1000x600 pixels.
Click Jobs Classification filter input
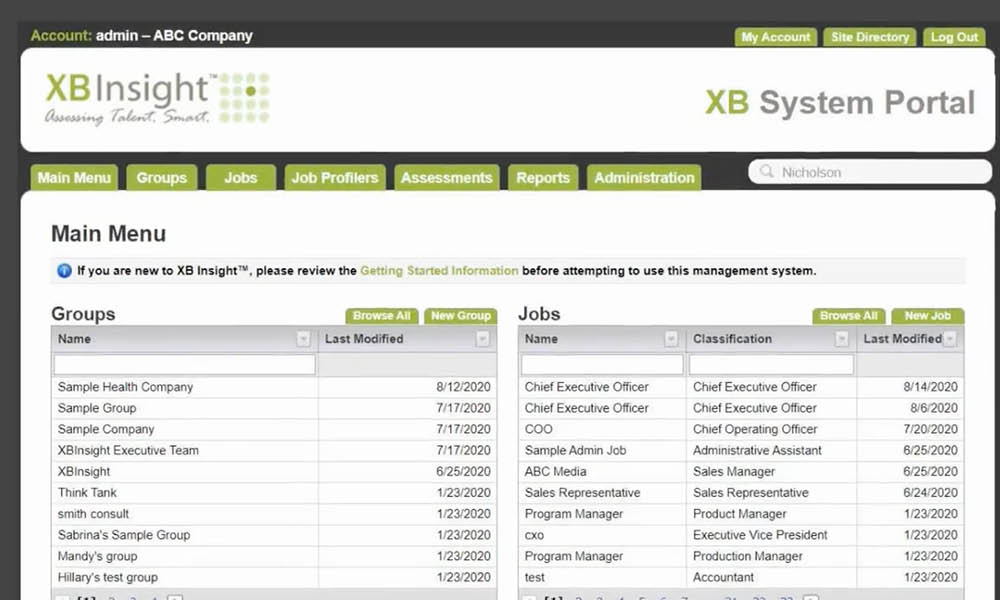771,365
